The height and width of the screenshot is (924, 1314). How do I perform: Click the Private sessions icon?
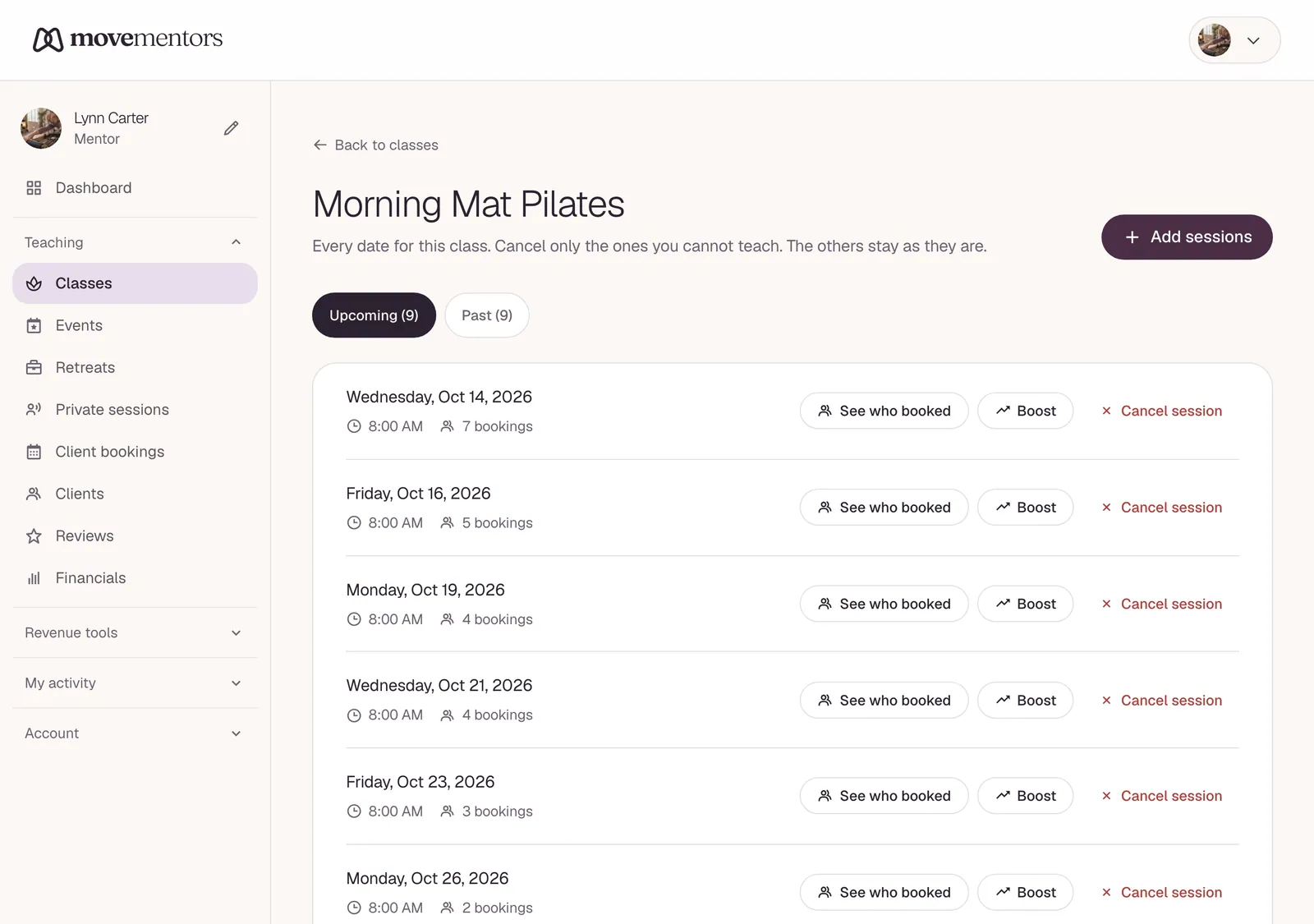pyautogui.click(x=34, y=410)
